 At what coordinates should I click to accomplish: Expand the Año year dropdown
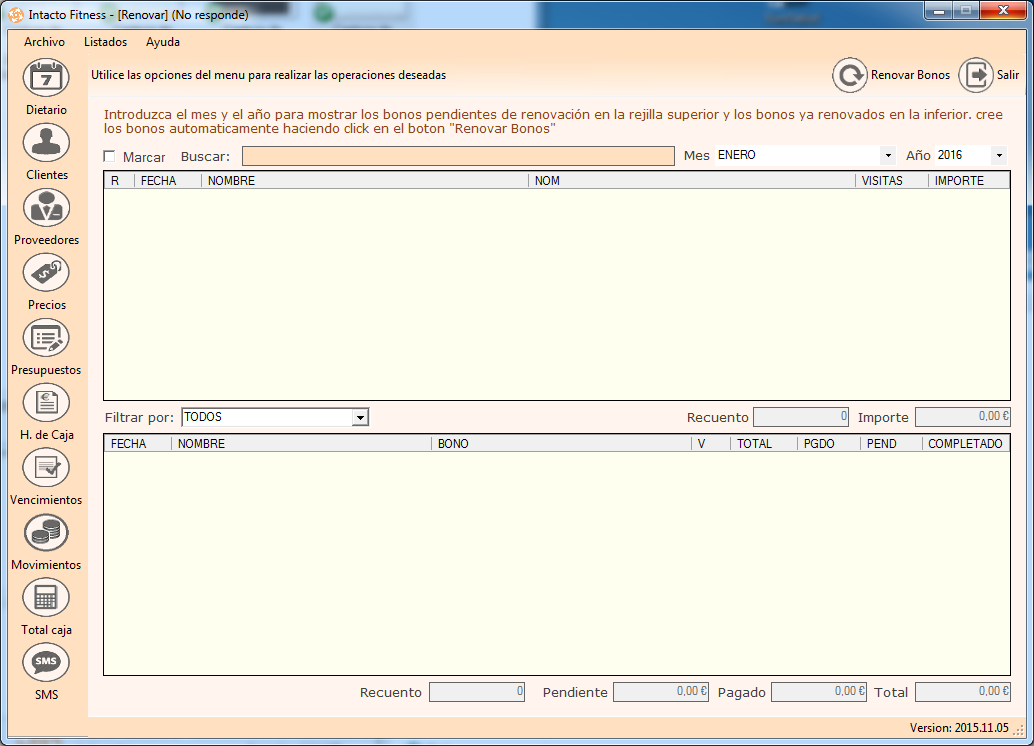tap(998, 156)
